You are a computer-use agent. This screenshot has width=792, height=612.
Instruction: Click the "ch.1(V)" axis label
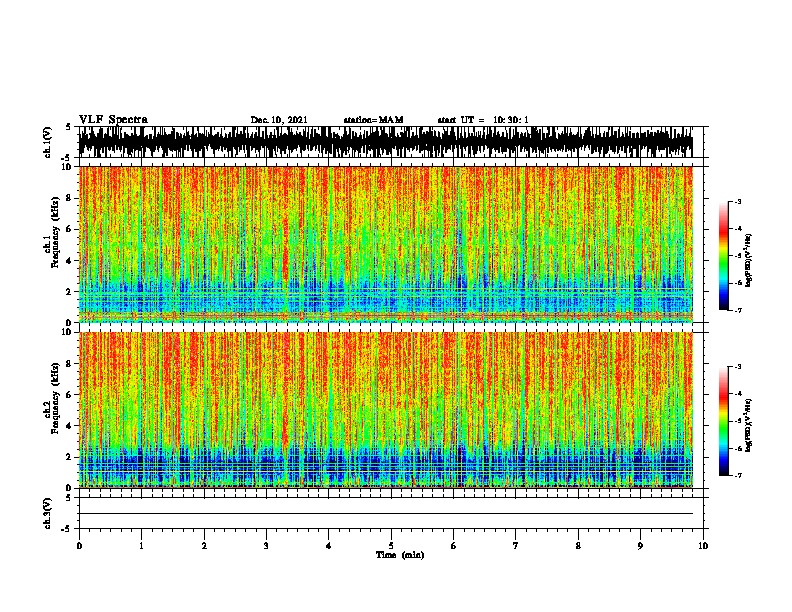[x=47, y=142]
